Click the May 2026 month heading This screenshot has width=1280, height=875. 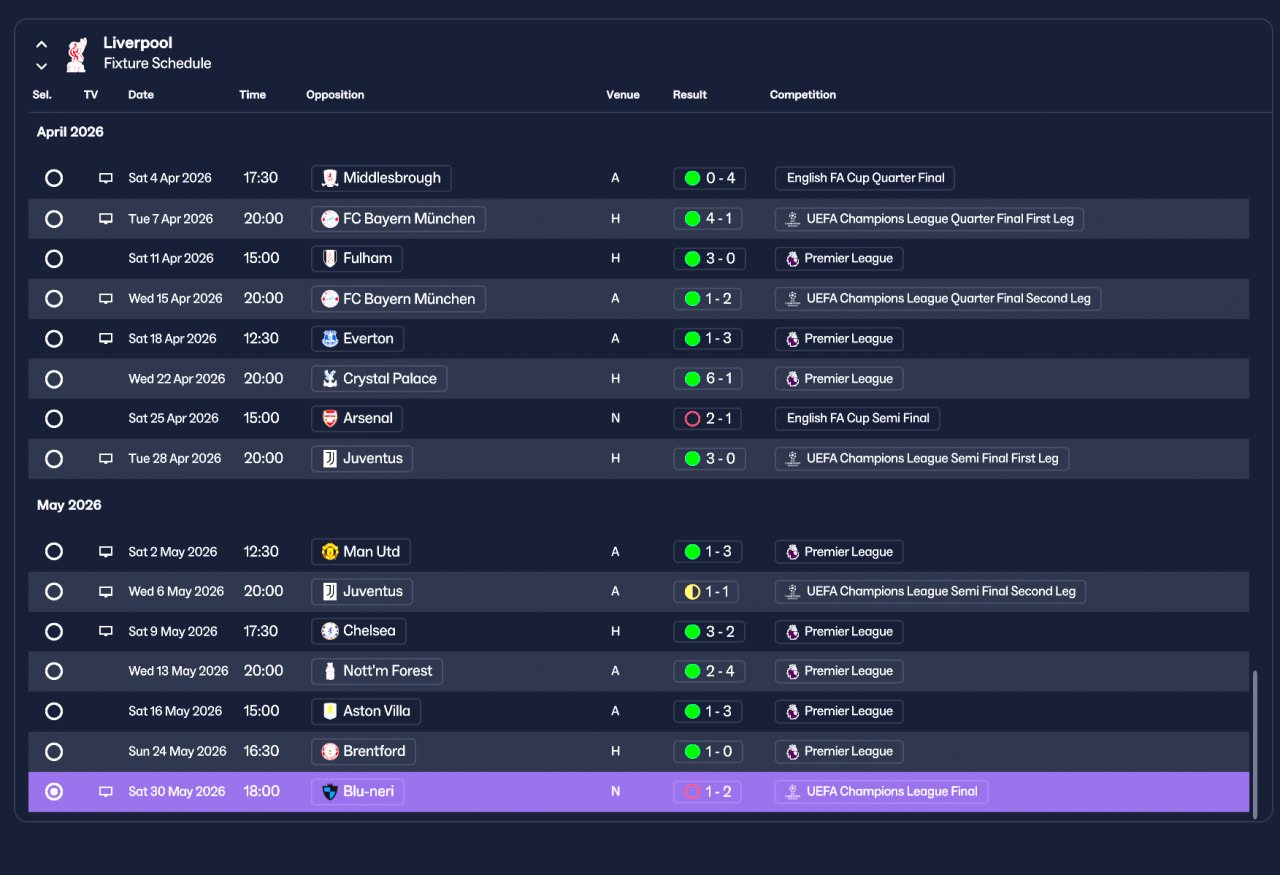69,505
